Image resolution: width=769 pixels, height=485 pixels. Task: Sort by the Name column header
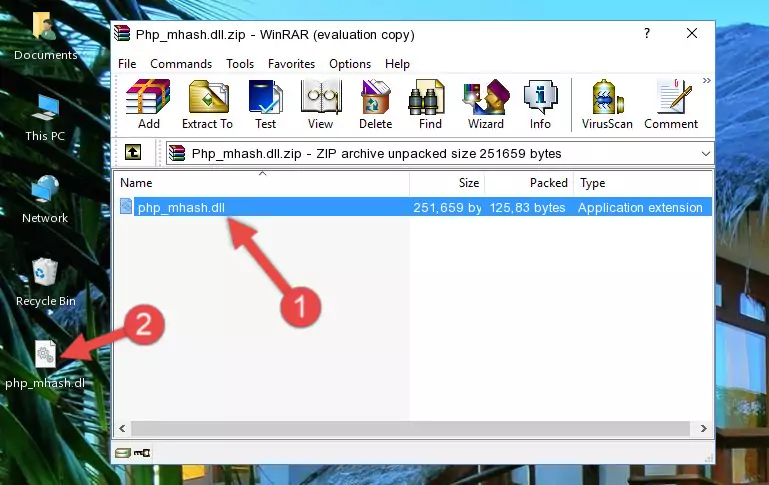262,183
